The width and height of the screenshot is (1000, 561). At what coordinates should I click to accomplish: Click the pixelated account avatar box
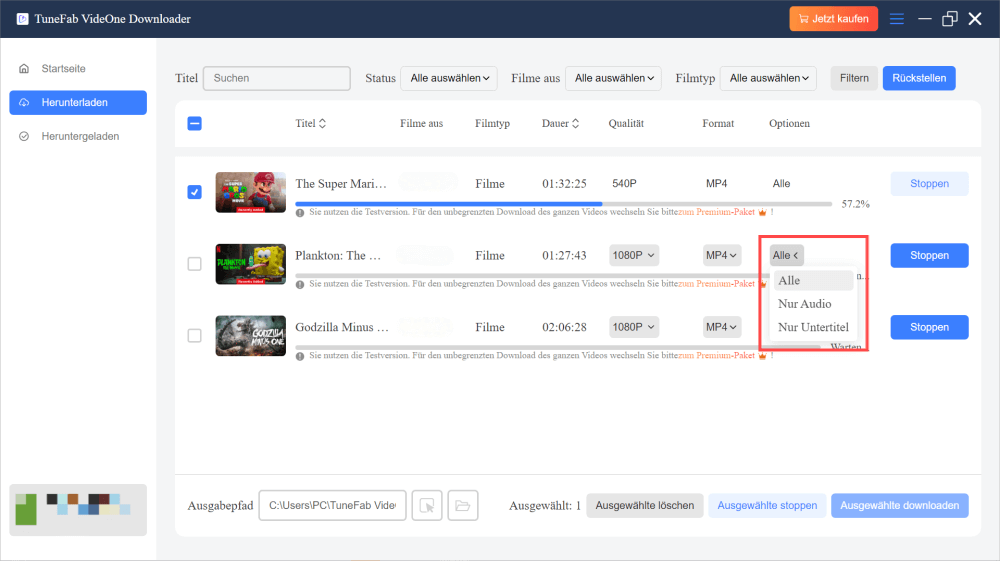pos(78,509)
